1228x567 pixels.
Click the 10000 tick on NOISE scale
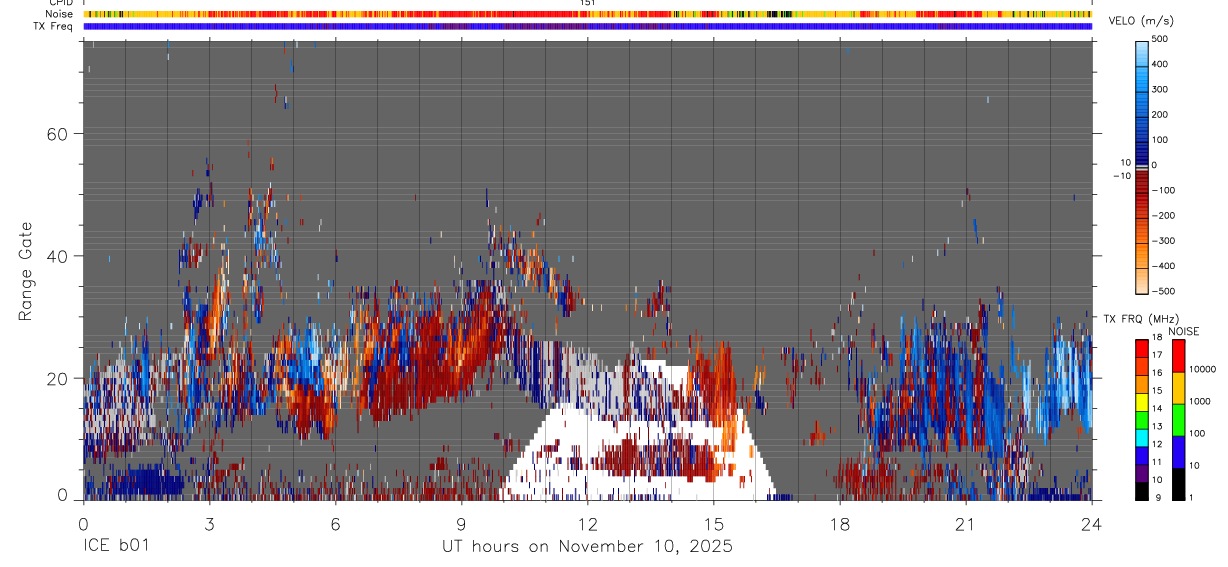[x=1203, y=369]
